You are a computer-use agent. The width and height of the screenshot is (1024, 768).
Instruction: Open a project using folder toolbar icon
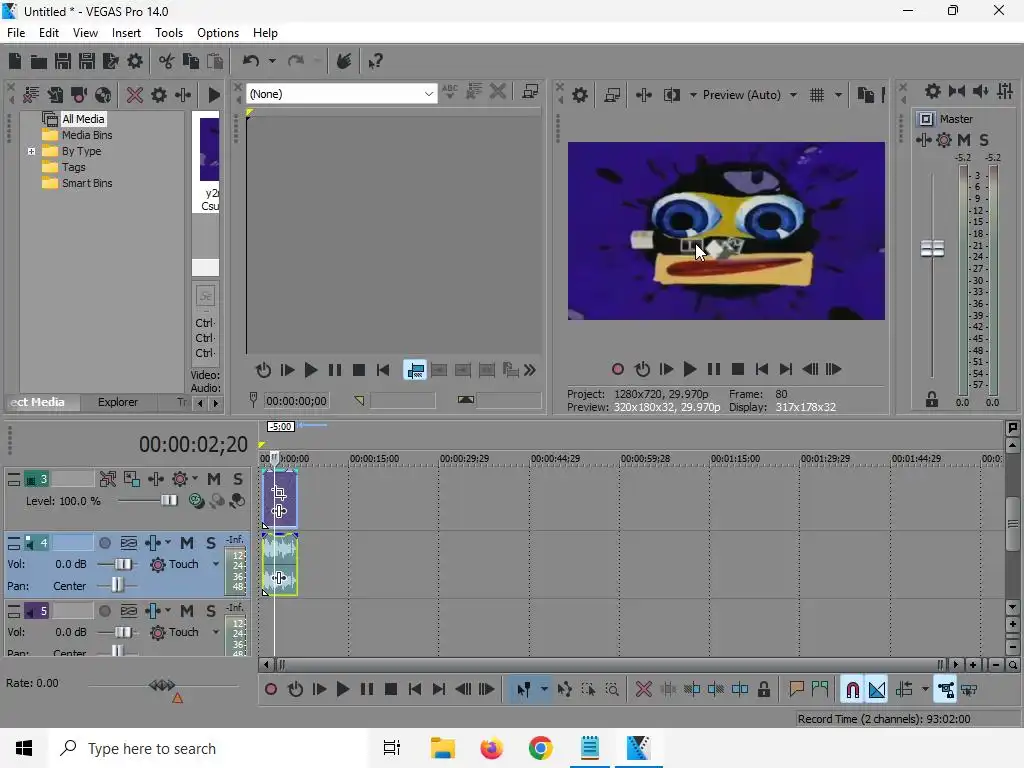point(39,61)
